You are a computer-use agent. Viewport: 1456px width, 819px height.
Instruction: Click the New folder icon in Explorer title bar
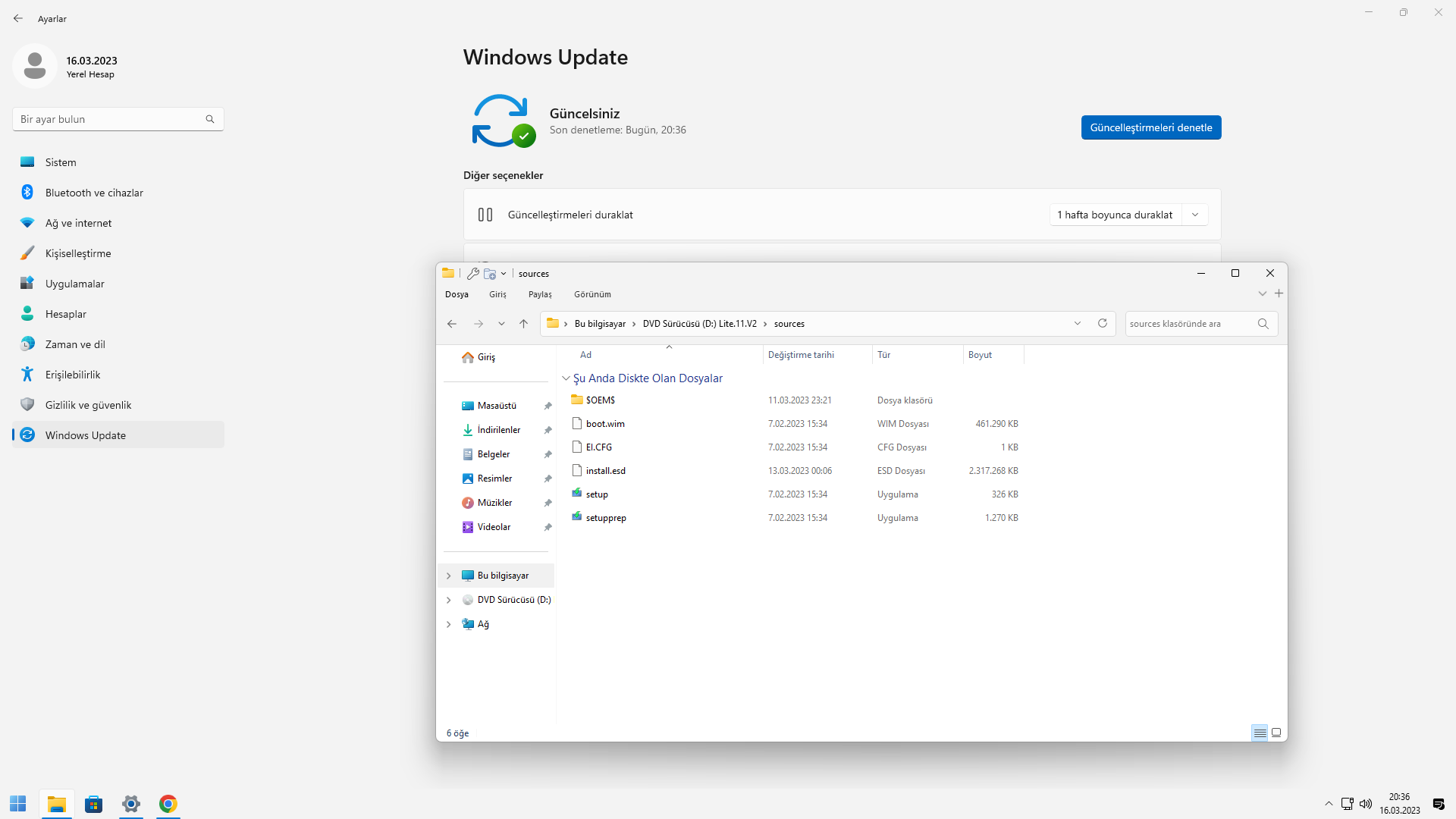tap(490, 274)
